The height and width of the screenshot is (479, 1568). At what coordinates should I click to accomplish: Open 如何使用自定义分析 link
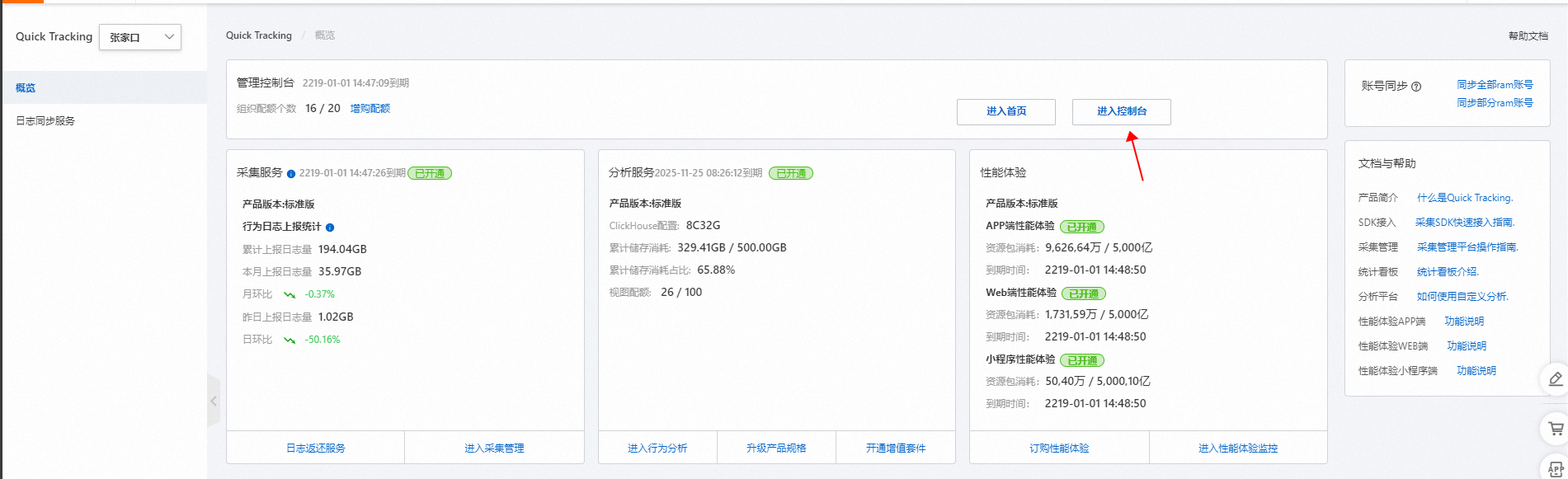(x=1462, y=297)
